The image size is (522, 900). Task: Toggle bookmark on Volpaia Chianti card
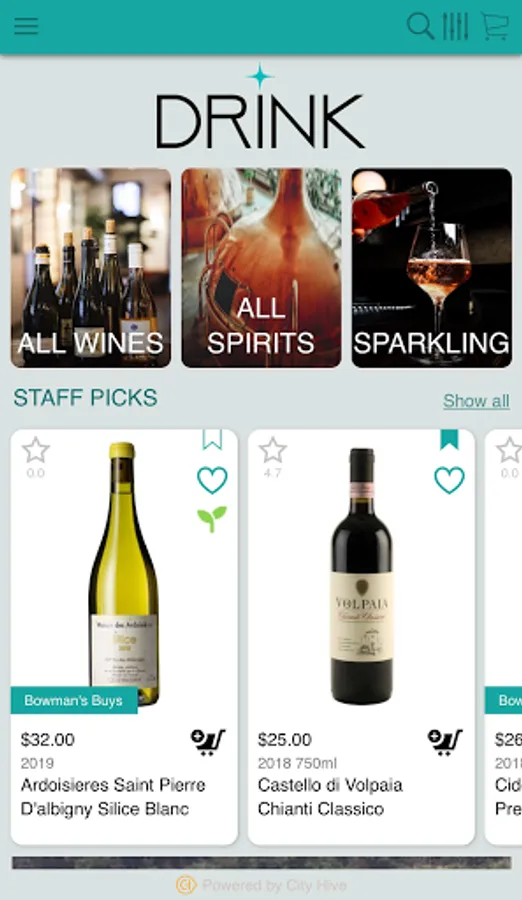(x=450, y=440)
